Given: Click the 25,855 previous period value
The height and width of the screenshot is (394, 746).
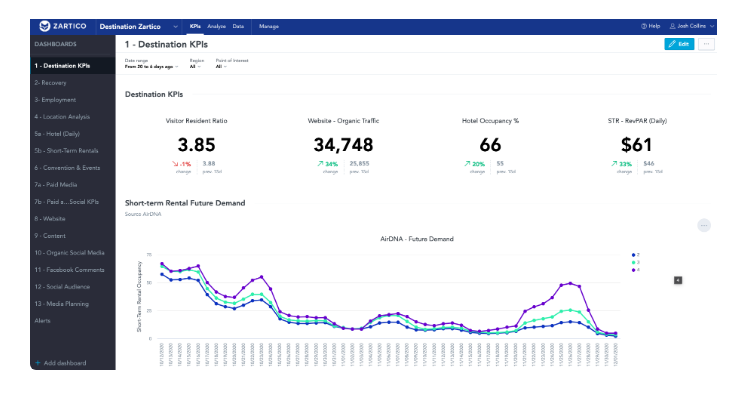Looking at the screenshot, I should coord(359,163).
